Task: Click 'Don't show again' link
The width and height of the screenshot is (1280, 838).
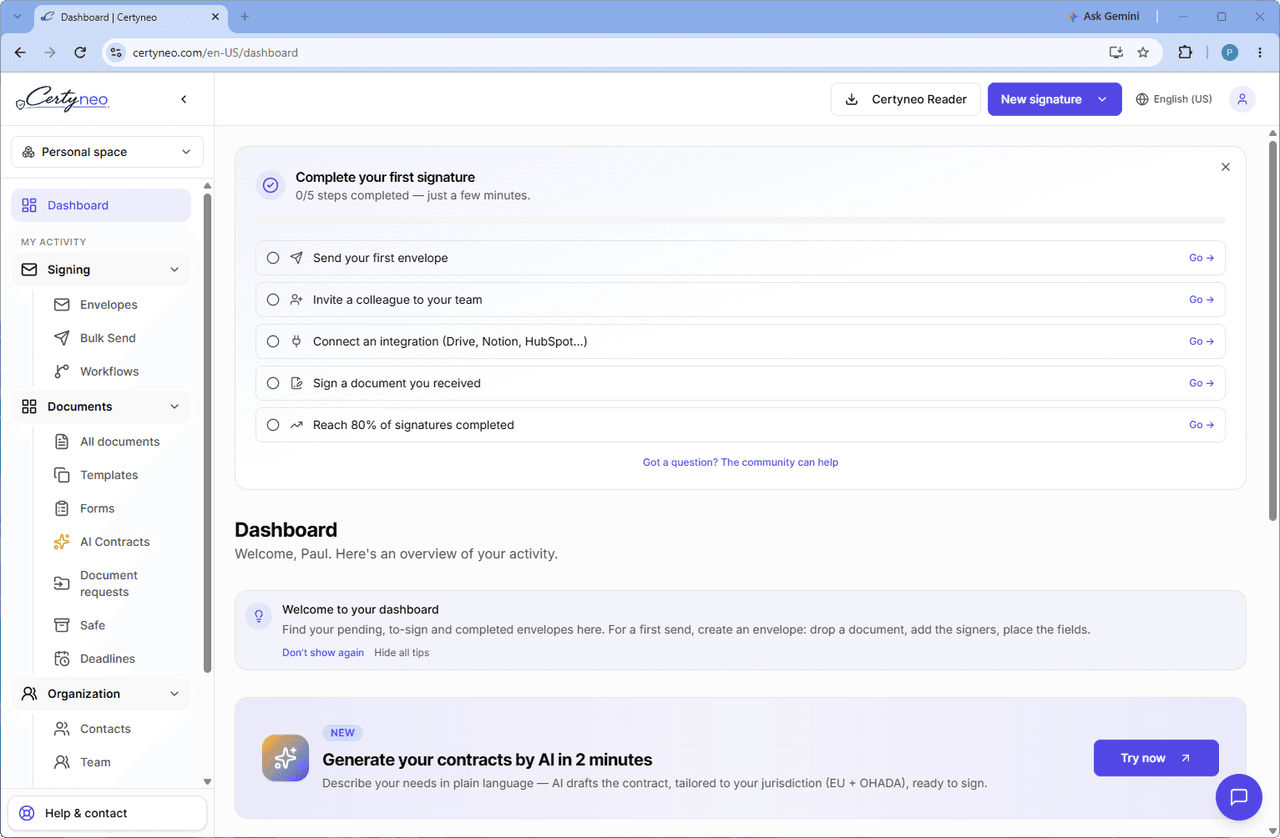Action: 323,653
